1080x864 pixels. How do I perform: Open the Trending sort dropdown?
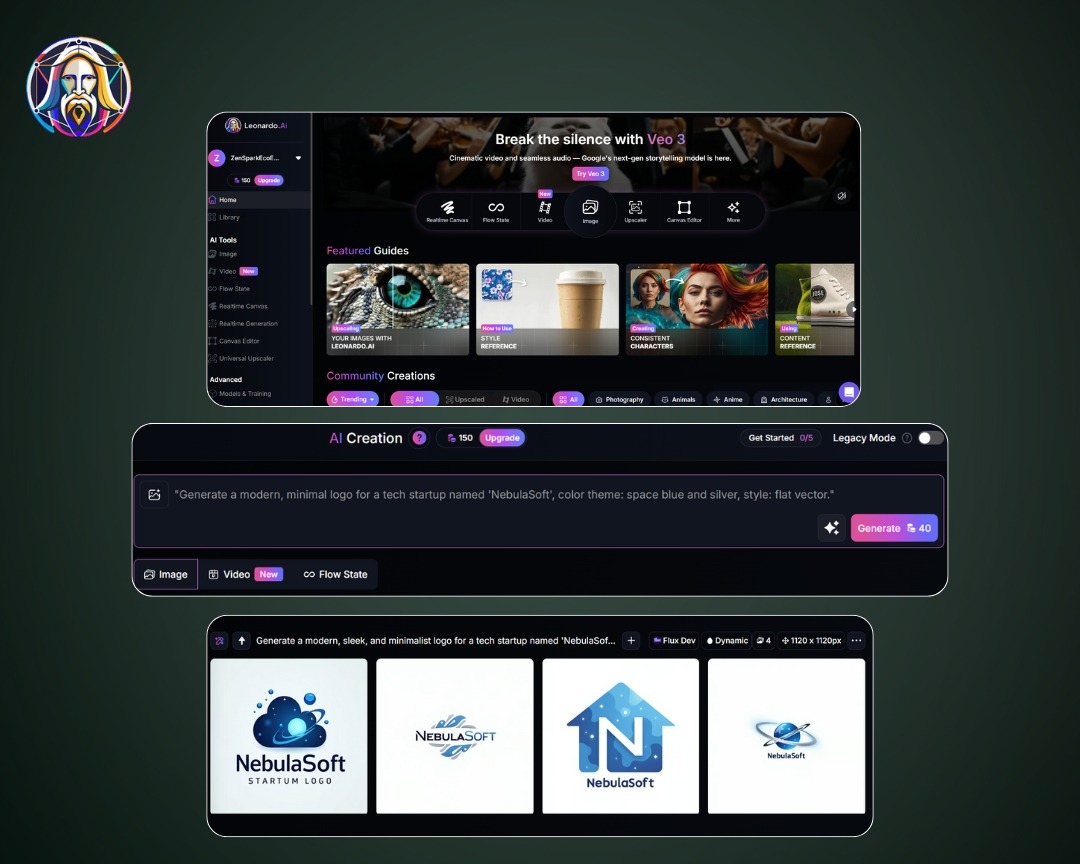click(353, 399)
